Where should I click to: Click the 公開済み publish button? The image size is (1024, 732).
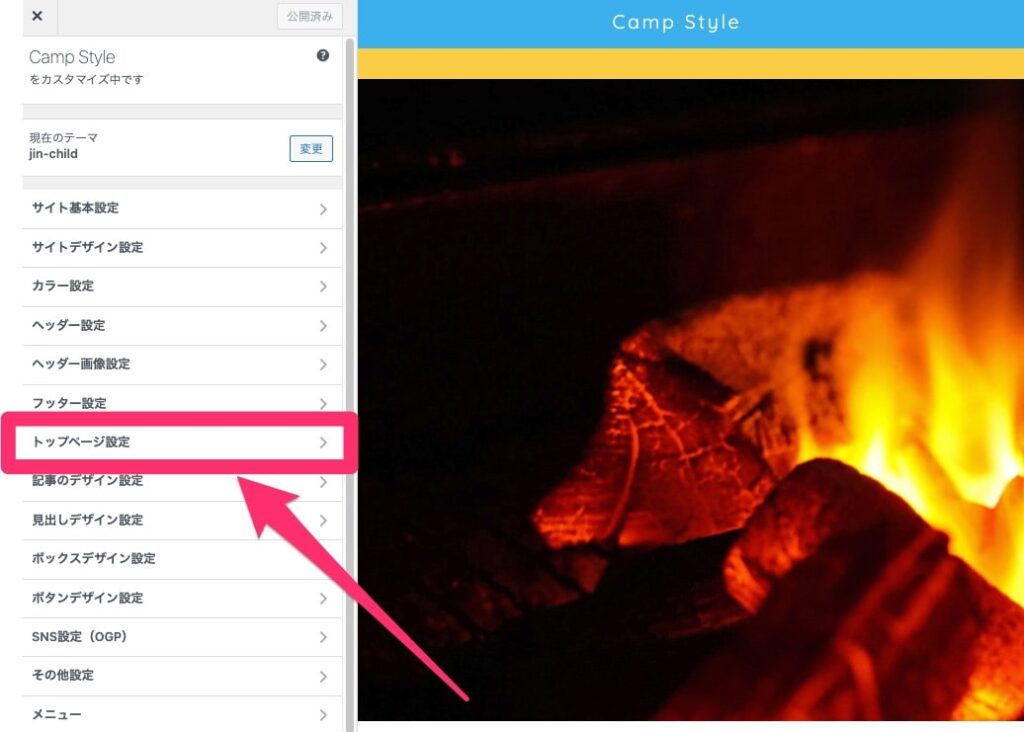click(x=310, y=16)
